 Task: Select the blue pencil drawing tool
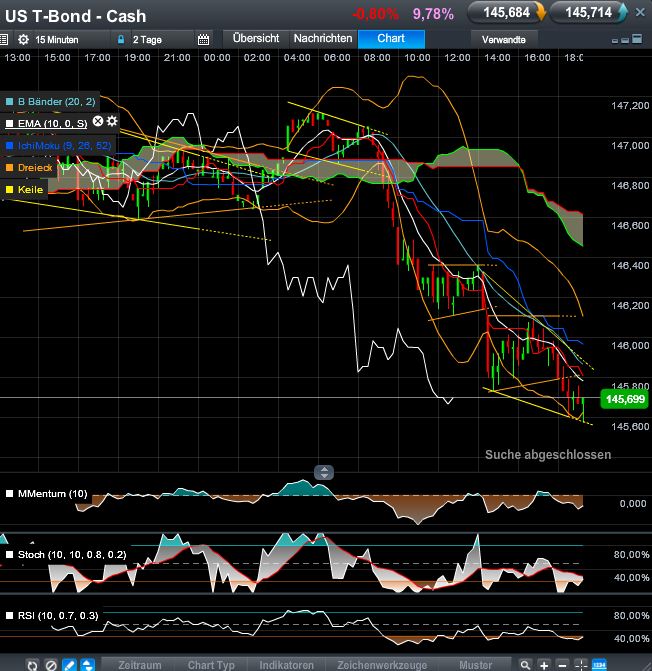69,665
